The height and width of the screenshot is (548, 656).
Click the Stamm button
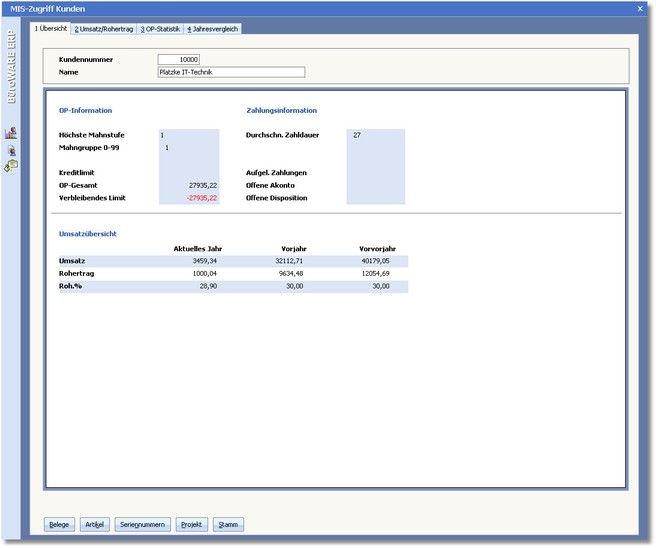(x=228, y=524)
